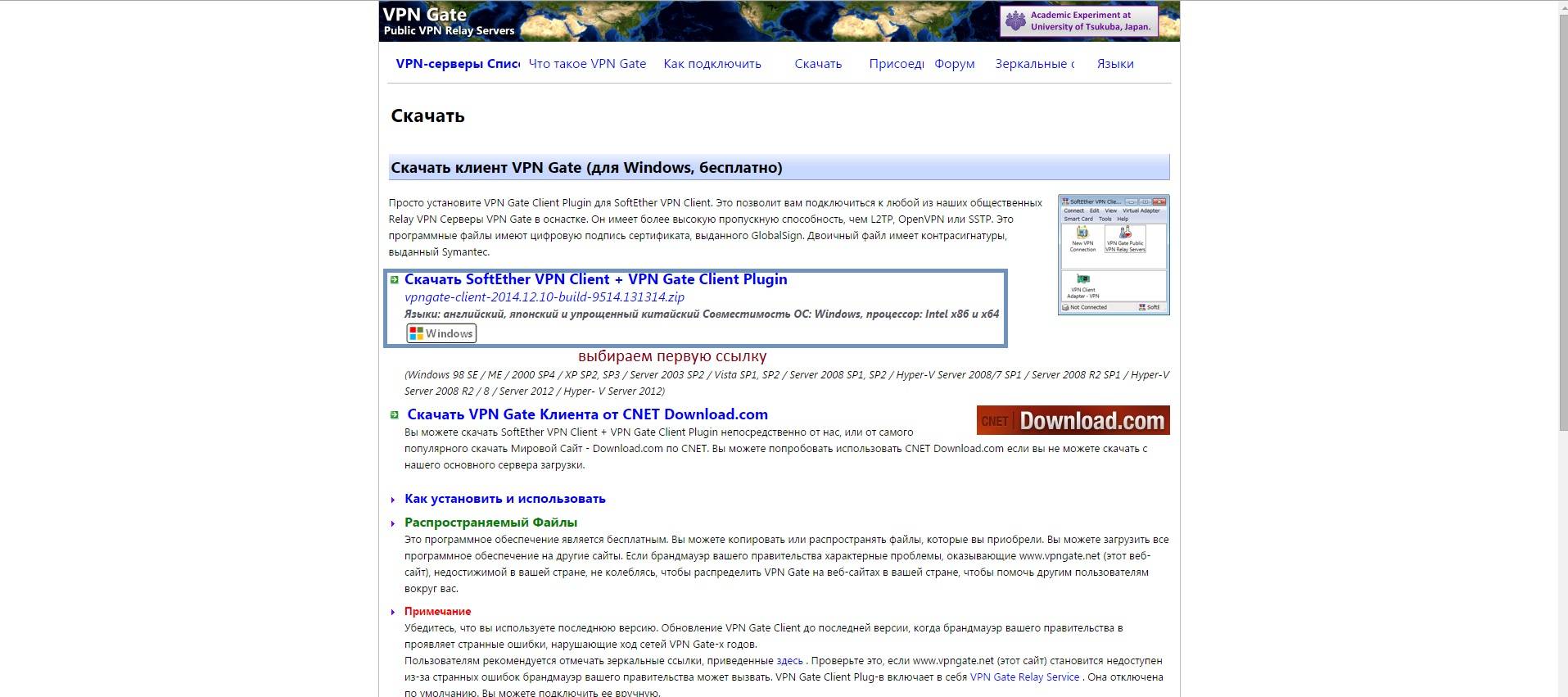Open the Присоединиться navigation item
This screenshot has width=1568, height=697.
pos(896,64)
